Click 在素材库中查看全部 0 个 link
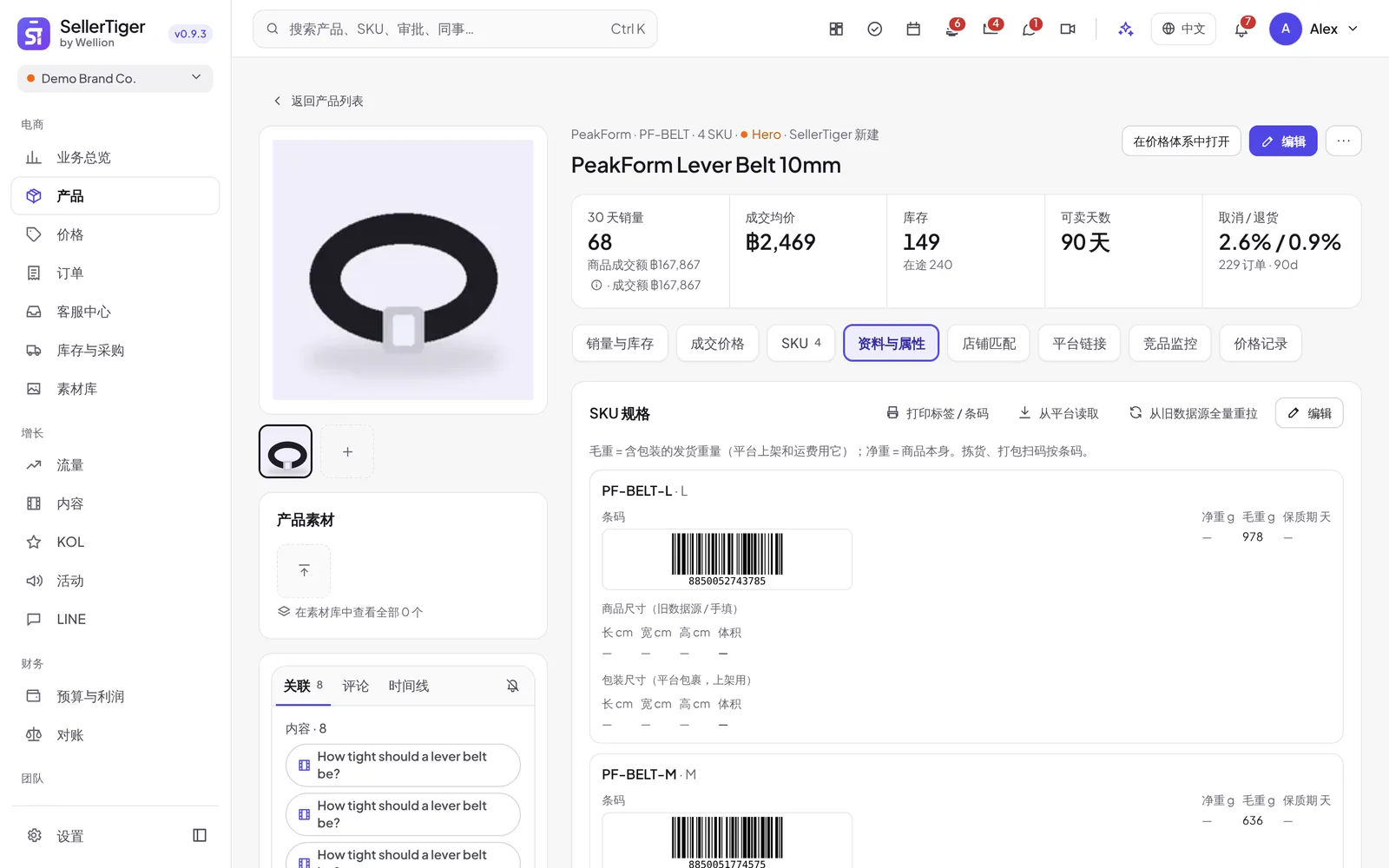 [351, 612]
